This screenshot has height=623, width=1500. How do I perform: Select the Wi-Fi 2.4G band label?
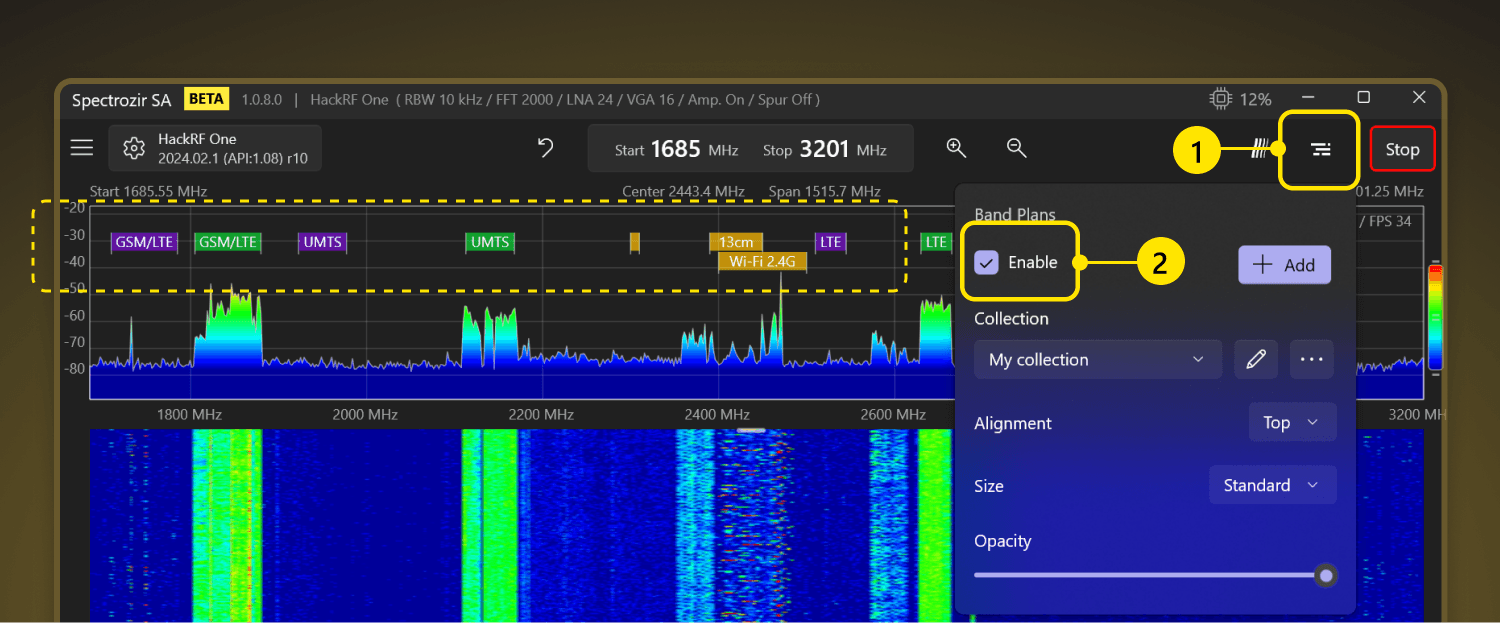point(762,262)
